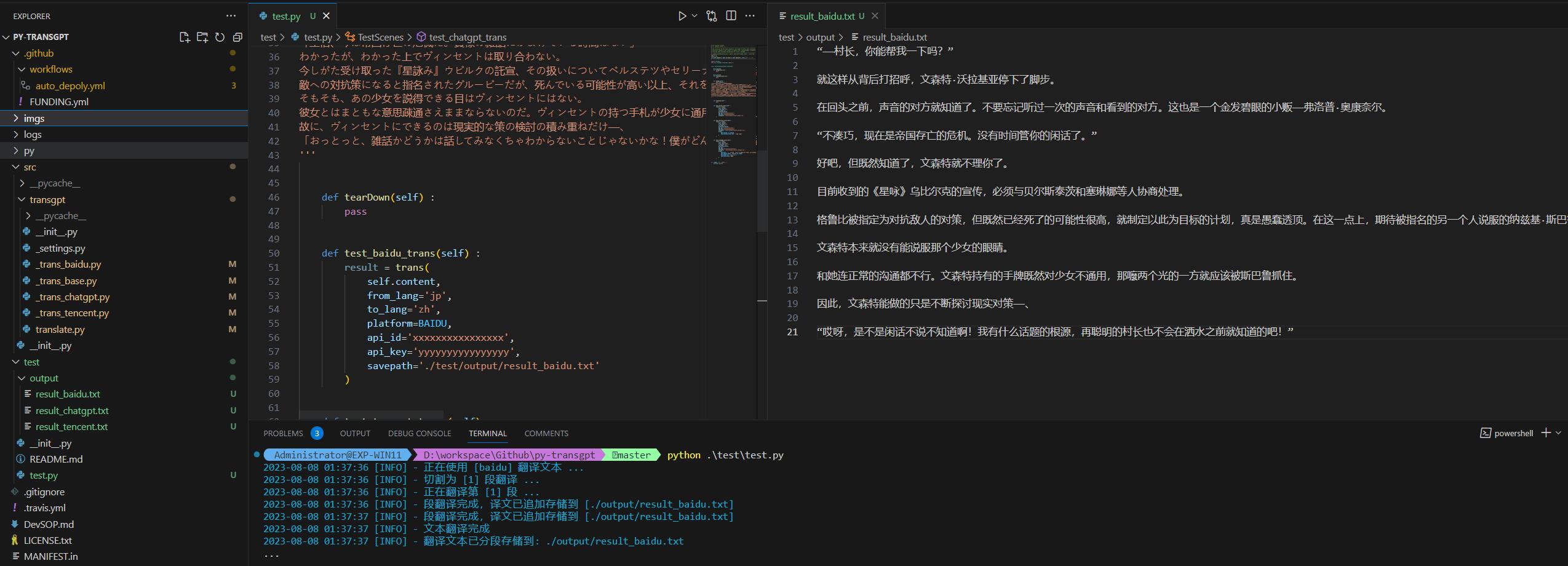Open the Explorer more actions menu
1568x566 pixels.
[x=231, y=16]
